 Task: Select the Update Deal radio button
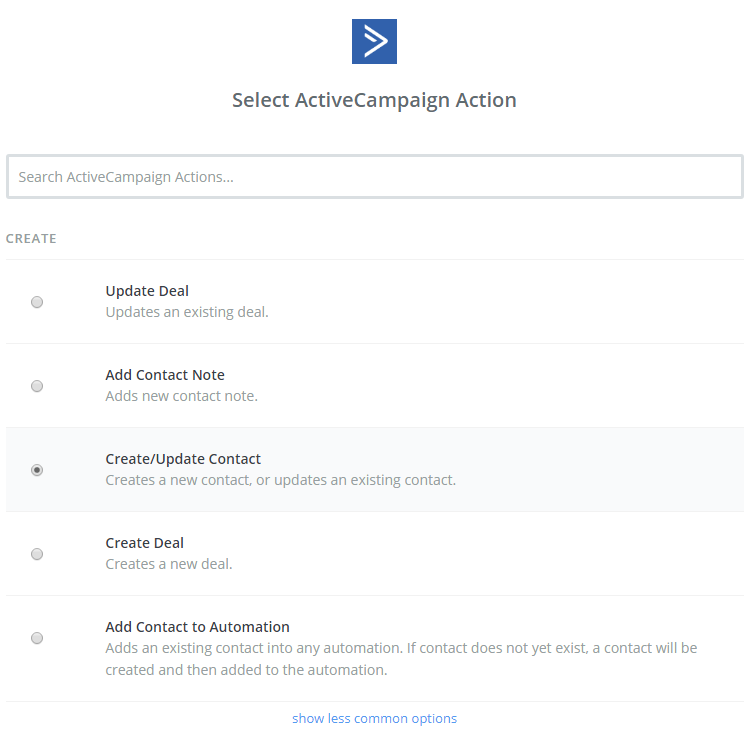(37, 302)
